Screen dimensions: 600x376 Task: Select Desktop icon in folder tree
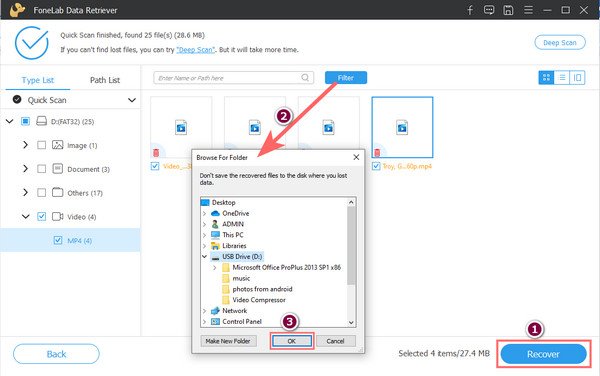(205, 202)
